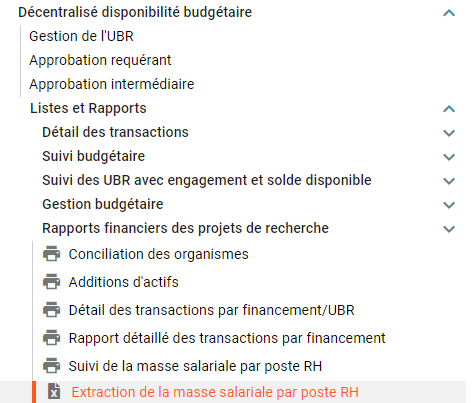This screenshot has width=475, height=403.
Task: Open Additions d'actifs report link
Action: pyautogui.click(x=124, y=282)
